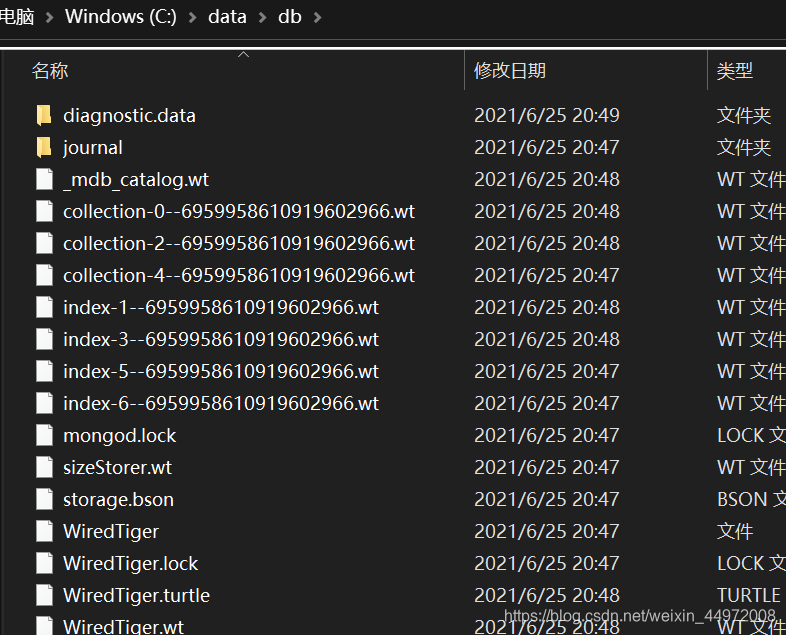The width and height of the screenshot is (786, 635).
Task: Click index-1--6959958610919602966.wt name
Action: 221,307
